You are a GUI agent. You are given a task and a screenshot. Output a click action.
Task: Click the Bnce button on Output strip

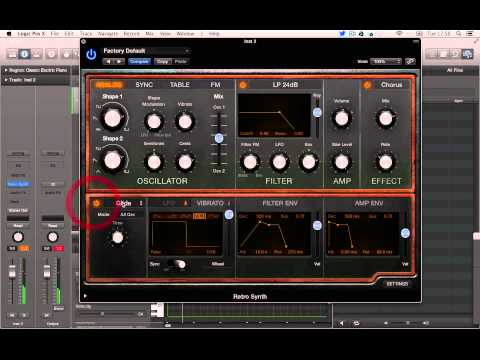(59, 308)
